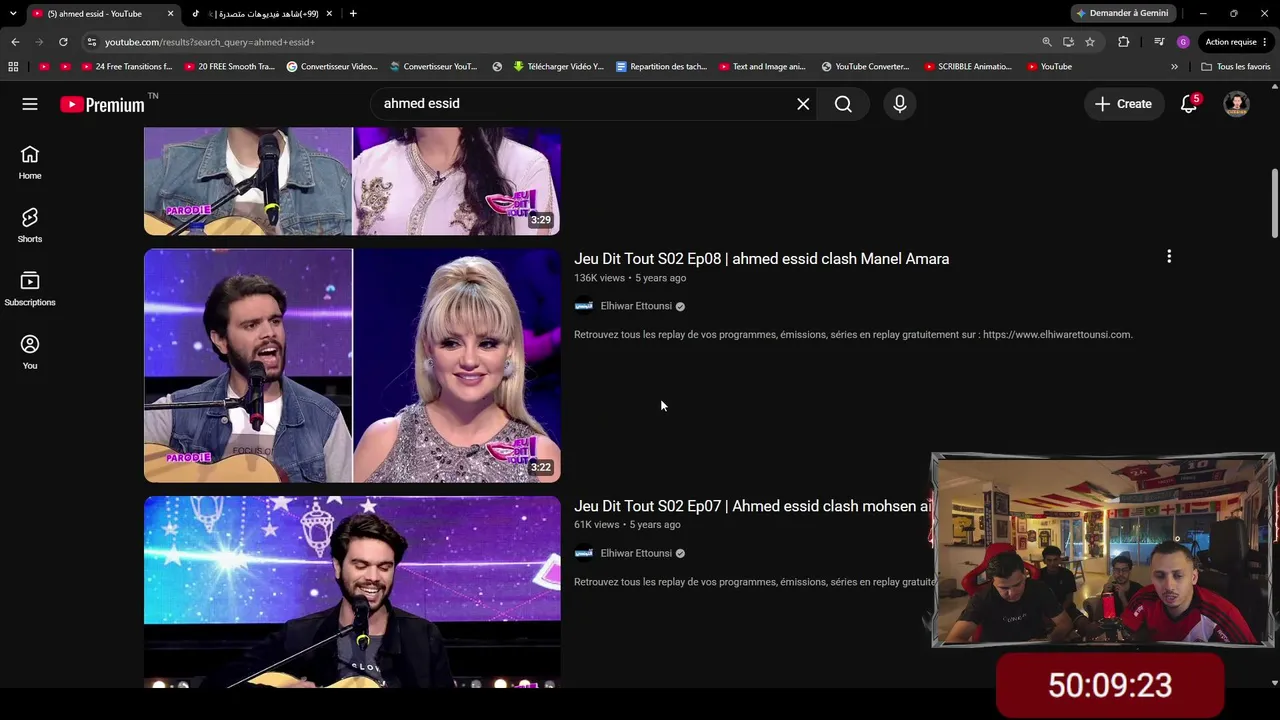Bookmark this page with the star

coord(1090,42)
